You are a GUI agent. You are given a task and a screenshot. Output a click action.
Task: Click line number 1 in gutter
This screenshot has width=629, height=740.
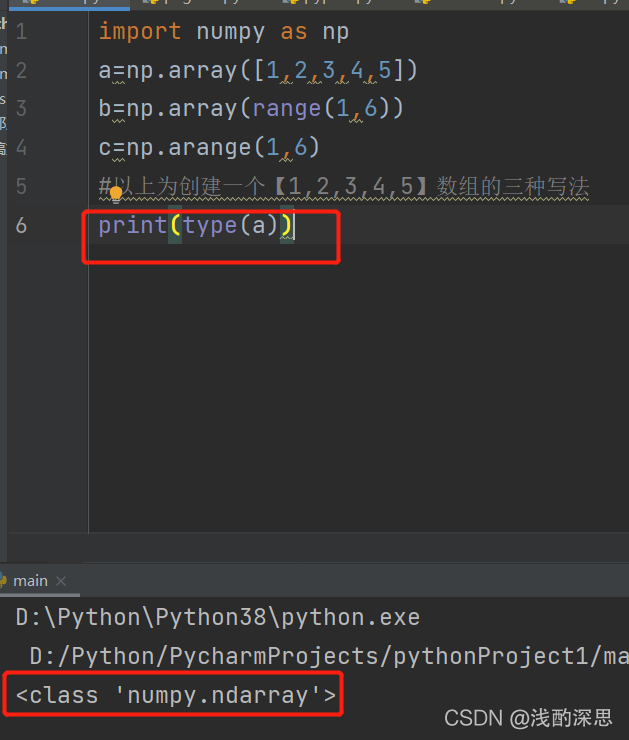(x=21, y=32)
